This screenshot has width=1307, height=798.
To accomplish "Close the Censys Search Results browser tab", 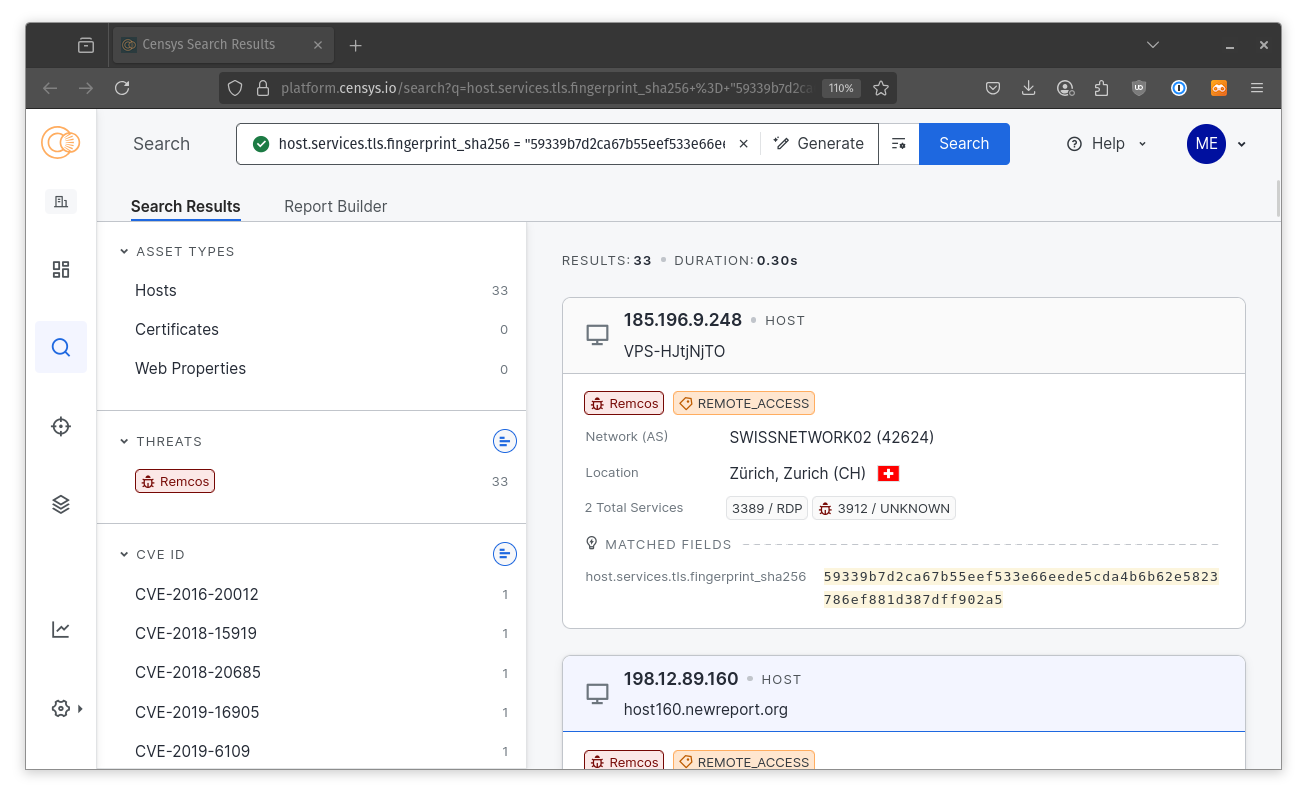I will point(318,45).
